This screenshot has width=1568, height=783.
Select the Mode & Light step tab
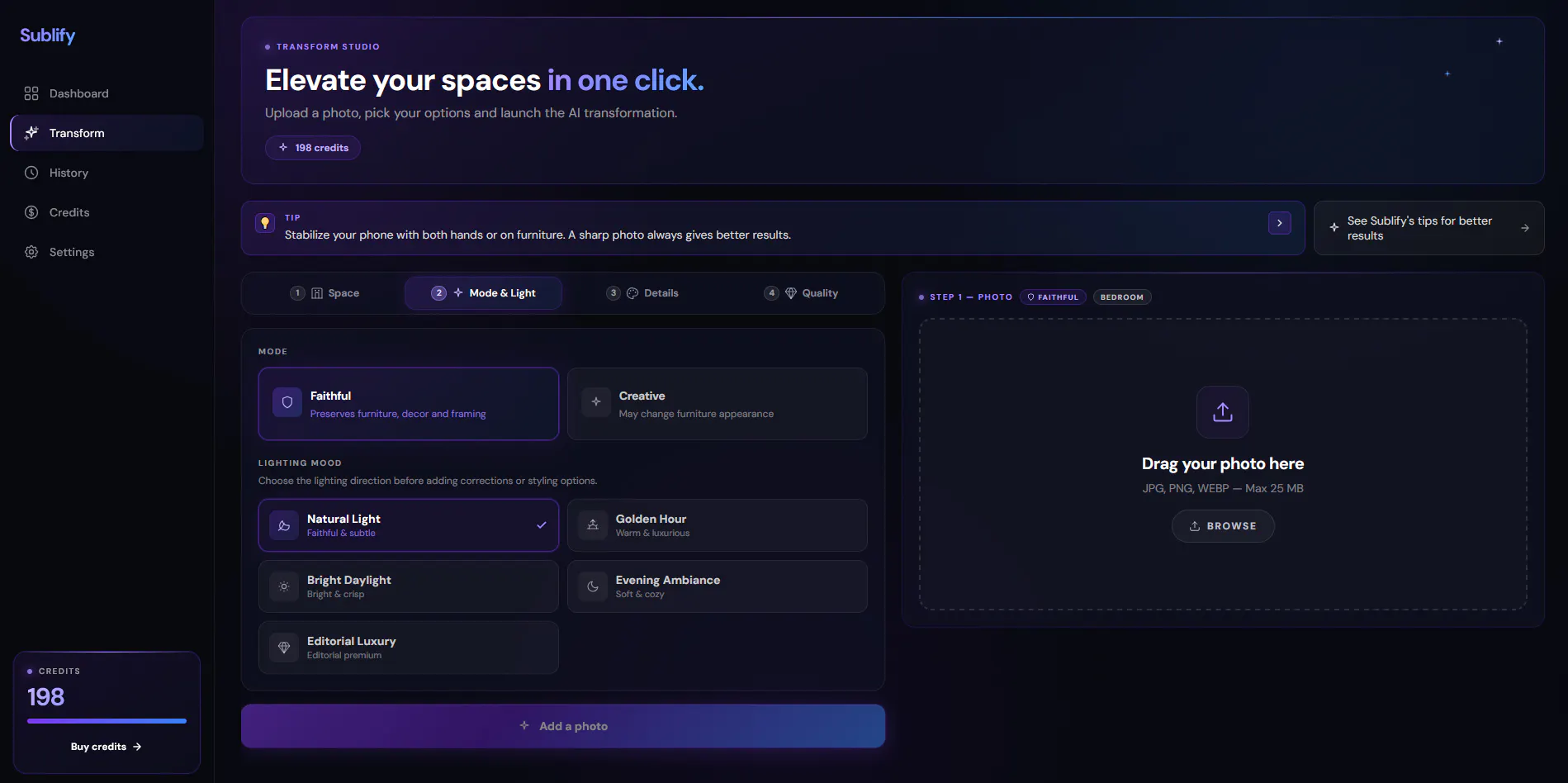[483, 293]
